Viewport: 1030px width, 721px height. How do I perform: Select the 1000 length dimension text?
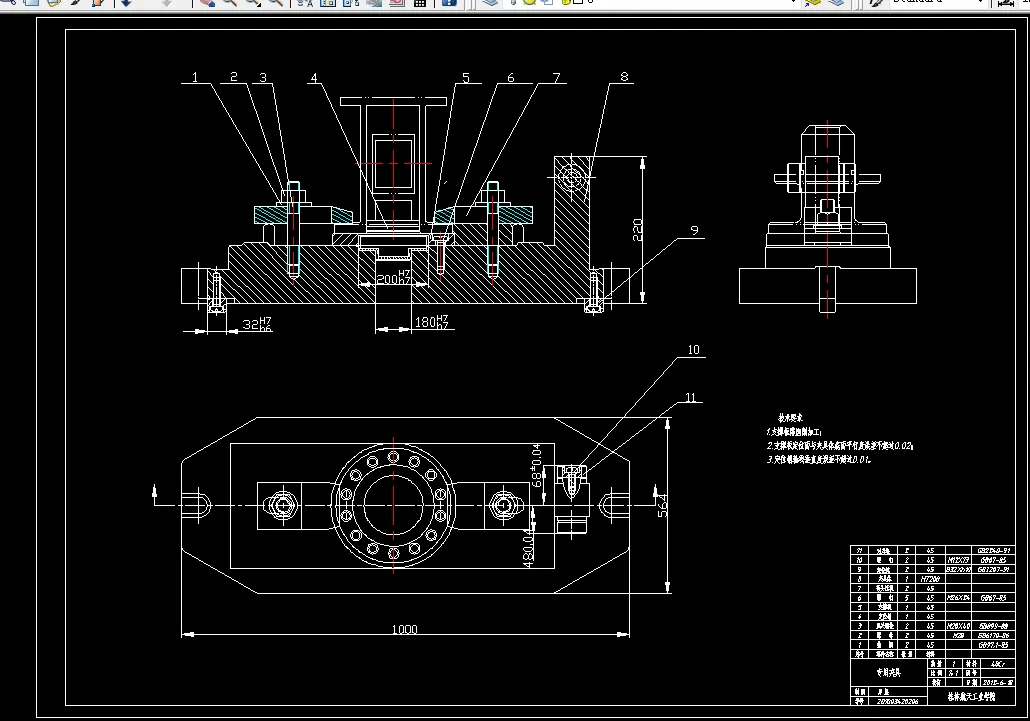click(x=405, y=629)
